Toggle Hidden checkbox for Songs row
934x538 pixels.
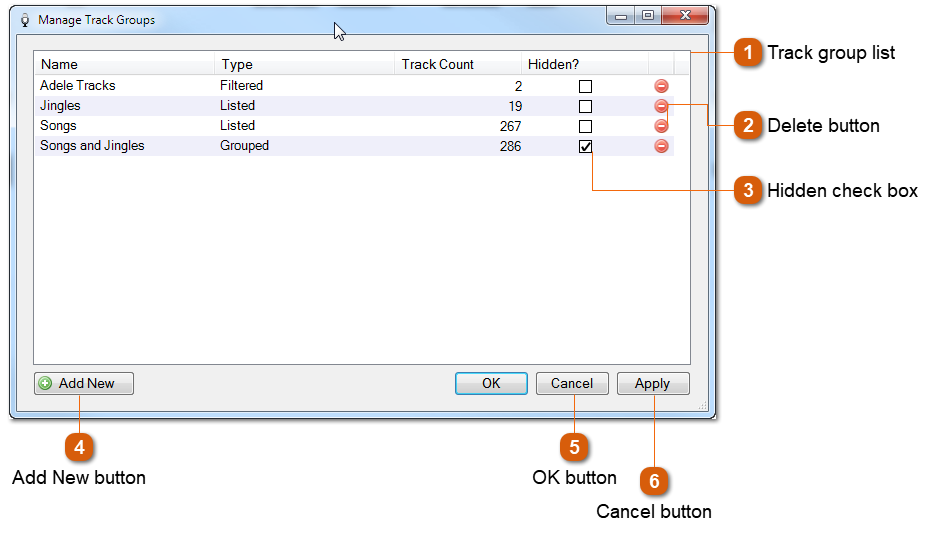(586, 126)
